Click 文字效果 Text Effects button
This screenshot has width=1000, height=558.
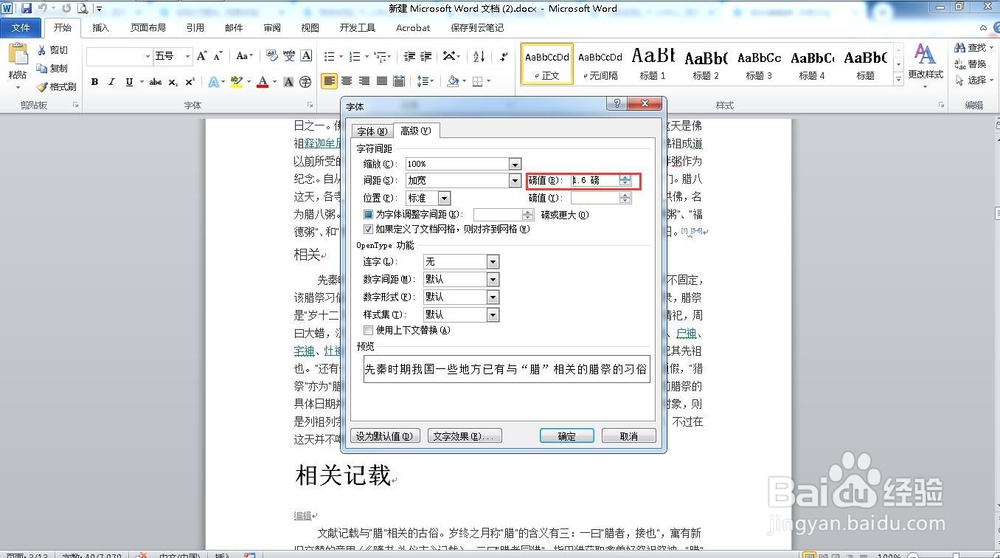pos(464,436)
